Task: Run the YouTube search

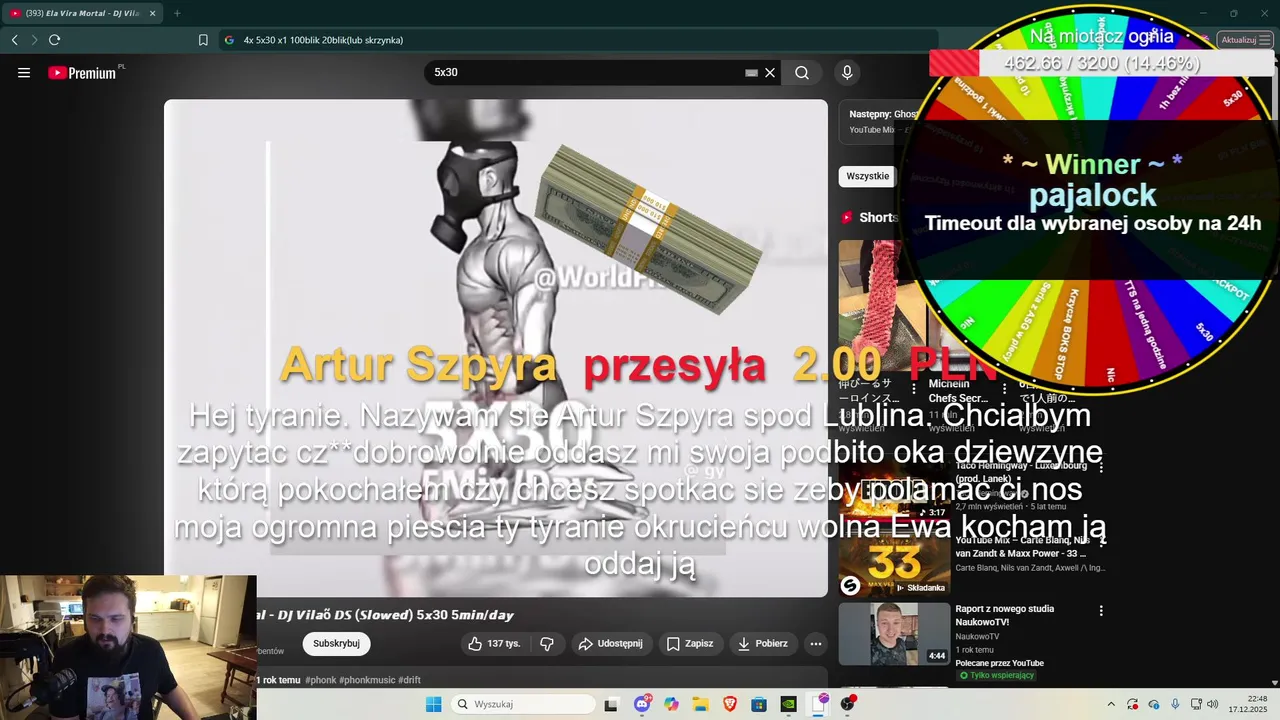Action: [802, 72]
